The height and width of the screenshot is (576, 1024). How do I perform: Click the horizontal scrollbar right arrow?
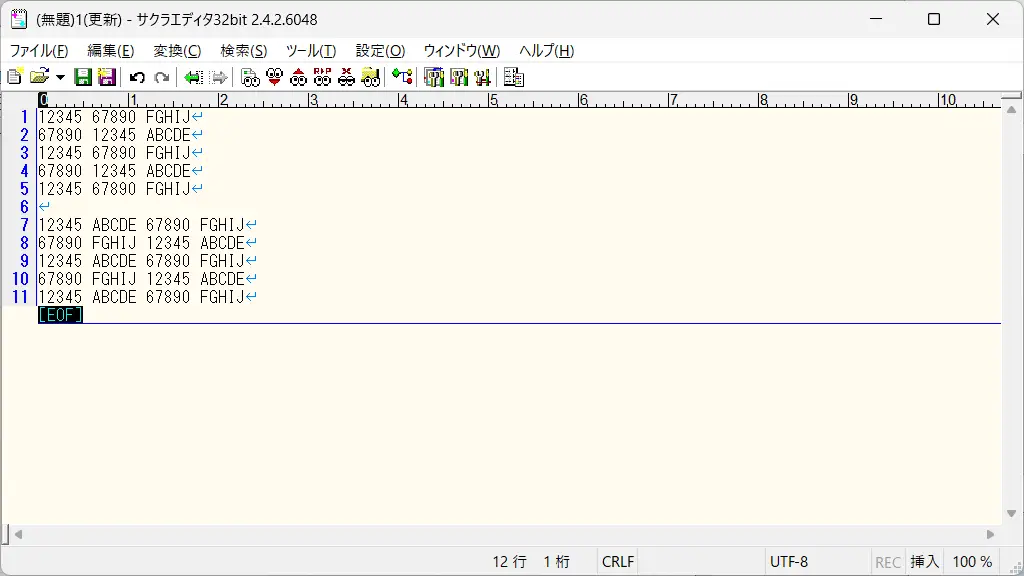pos(991,535)
